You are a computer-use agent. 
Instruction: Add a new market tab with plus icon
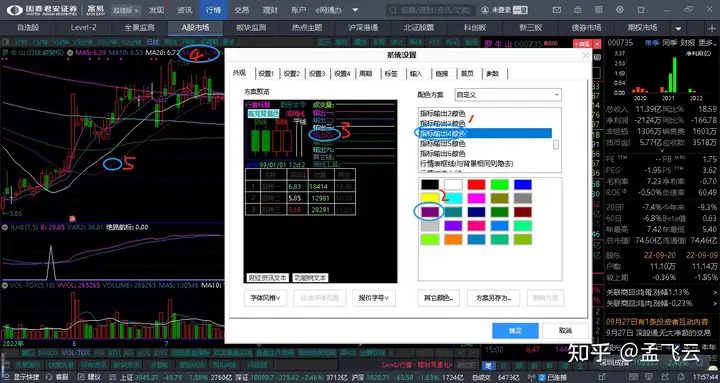click(x=712, y=28)
